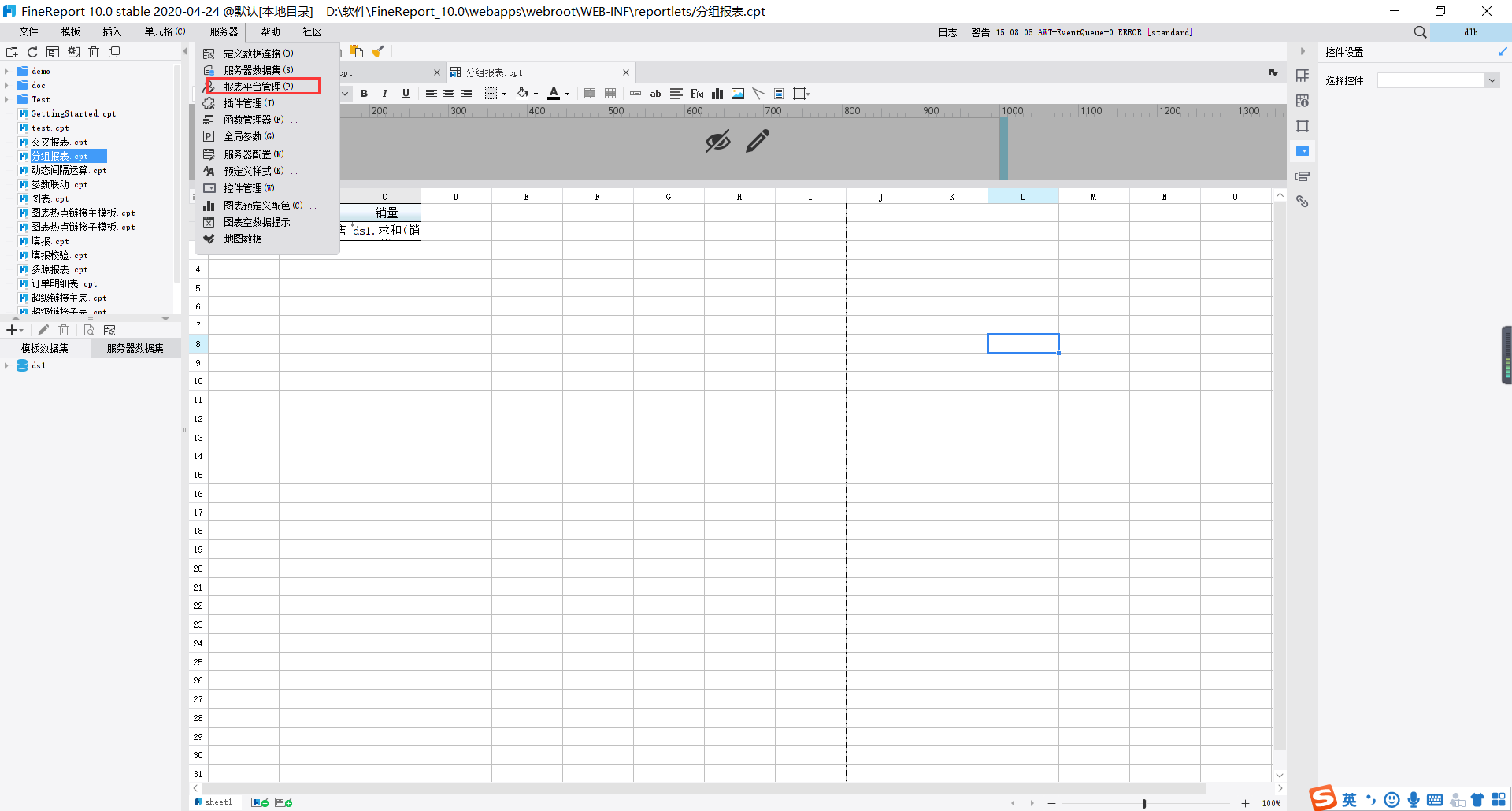This screenshot has width=1512, height=811.
Task: Open GettingStarted.cpt in file tree
Action: coord(73,113)
